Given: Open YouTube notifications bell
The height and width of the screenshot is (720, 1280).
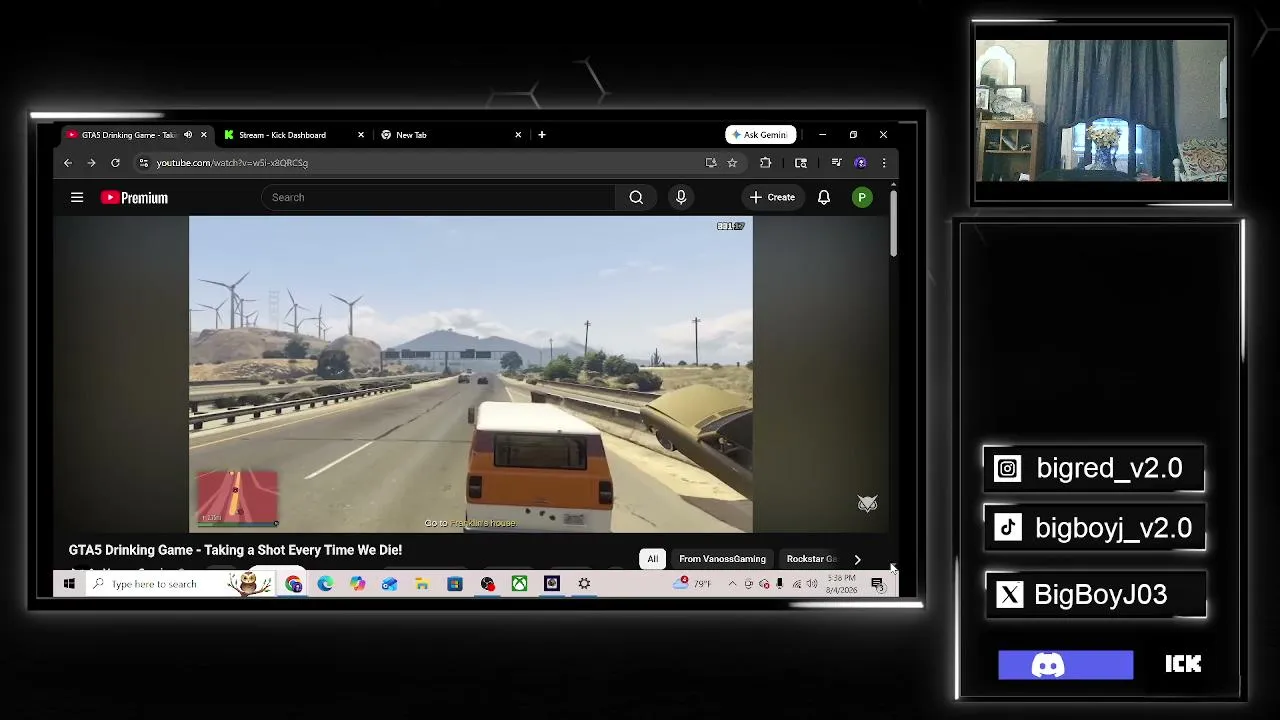Looking at the screenshot, I should [x=824, y=197].
